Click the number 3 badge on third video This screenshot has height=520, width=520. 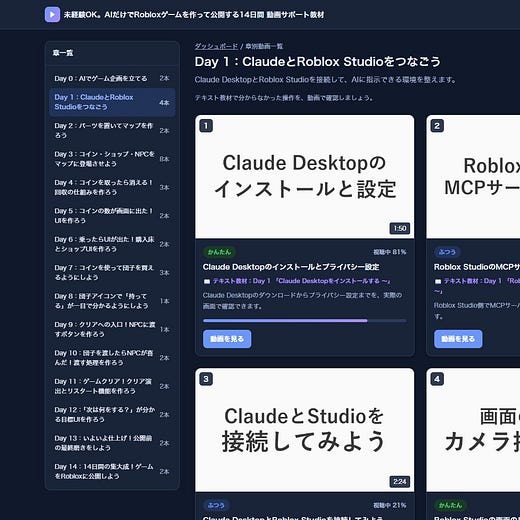(x=206, y=379)
